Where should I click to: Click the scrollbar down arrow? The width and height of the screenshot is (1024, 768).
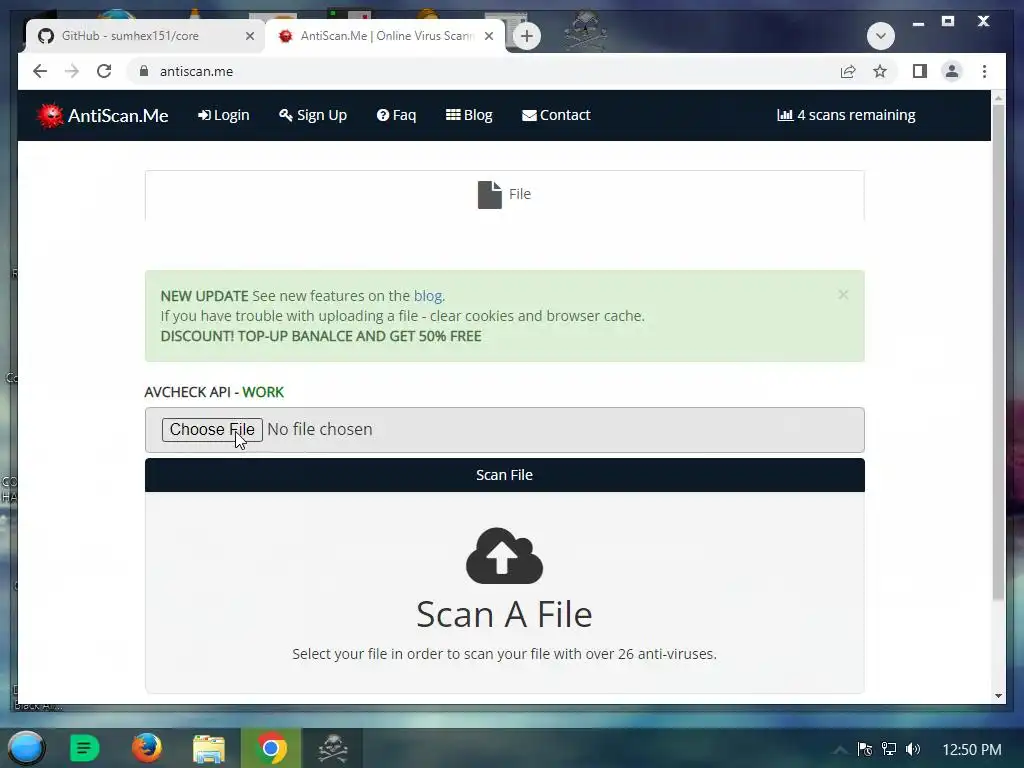(x=998, y=696)
